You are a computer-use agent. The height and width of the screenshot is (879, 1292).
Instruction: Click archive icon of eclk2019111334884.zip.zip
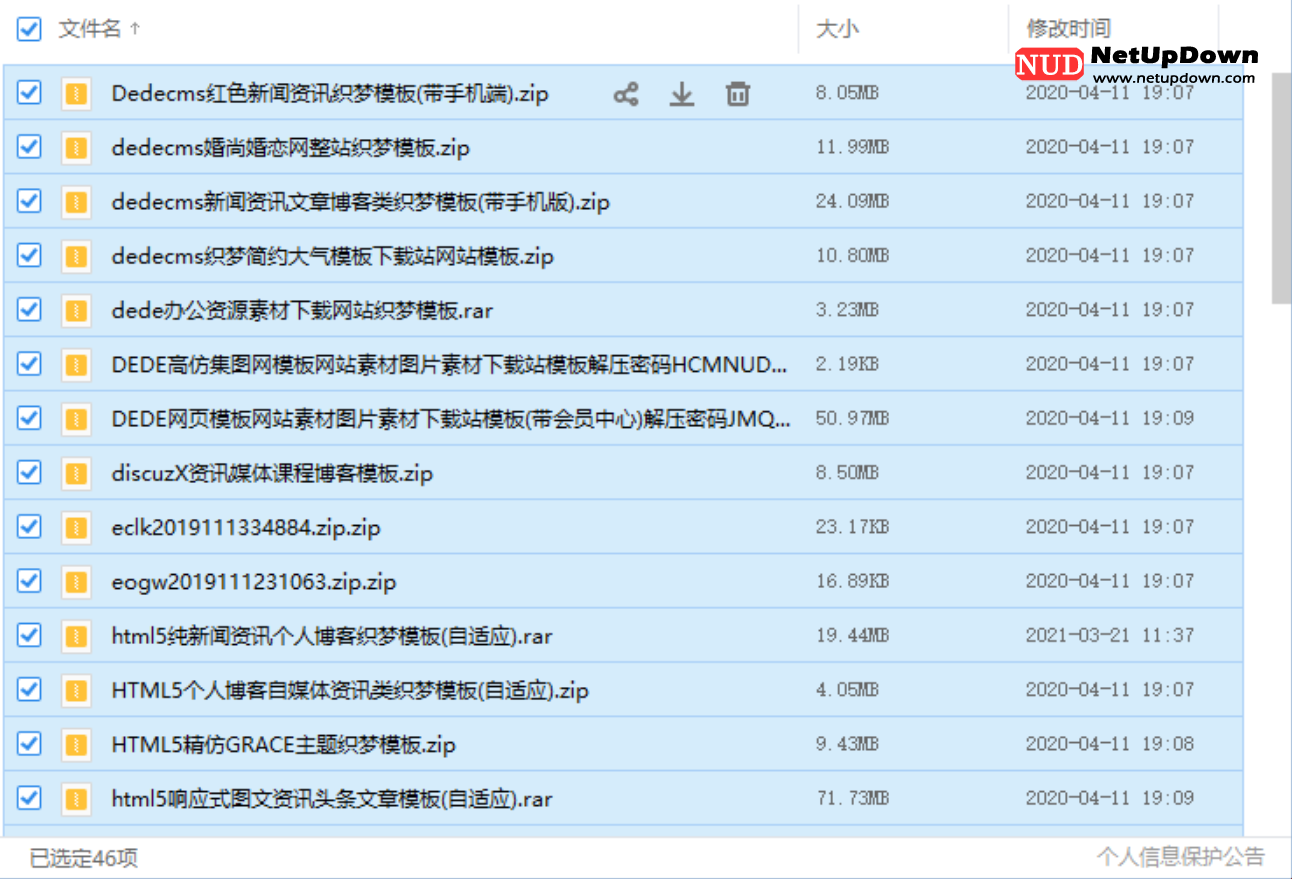click(x=76, y=527)
